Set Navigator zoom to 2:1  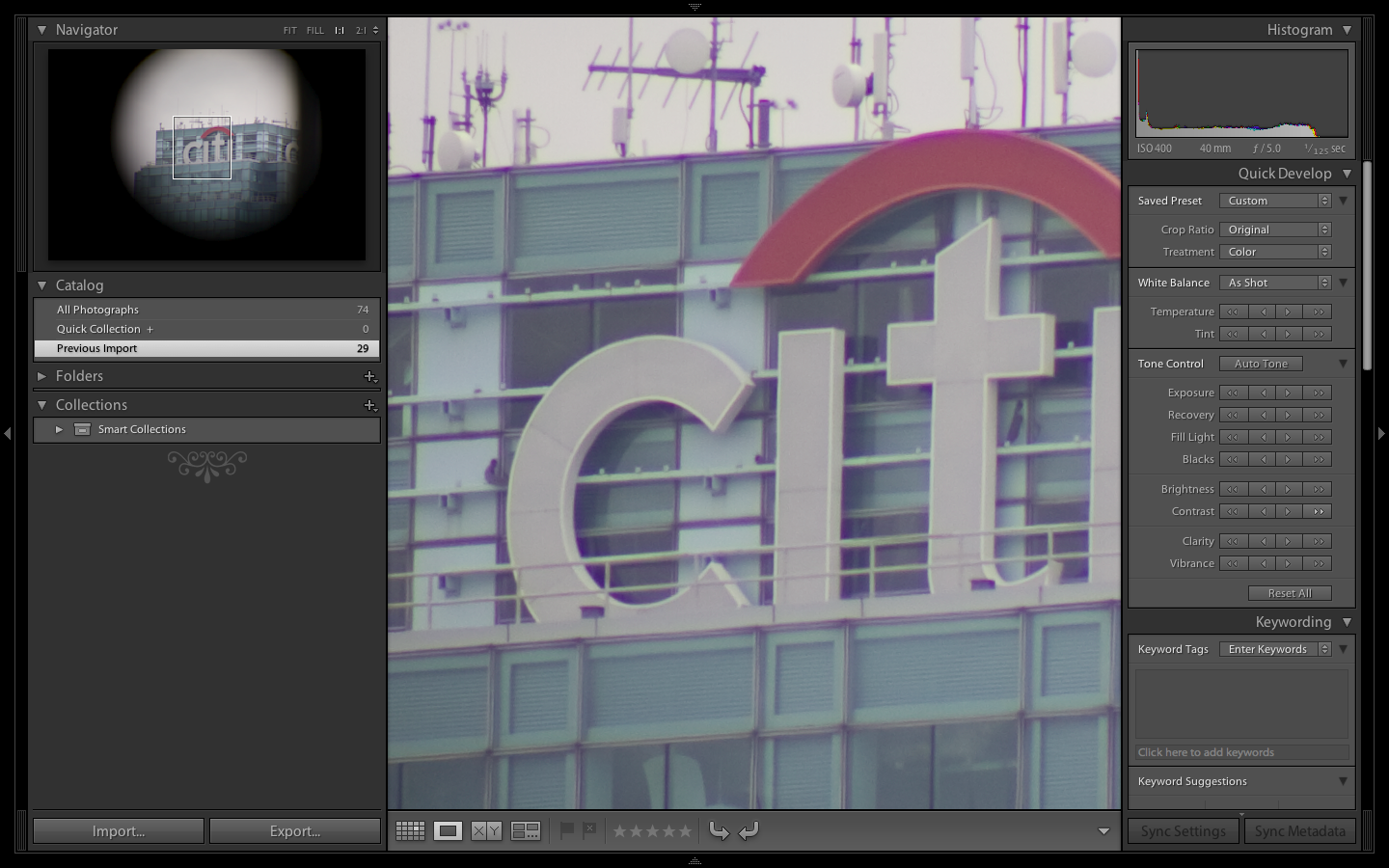tap(361, 31)
